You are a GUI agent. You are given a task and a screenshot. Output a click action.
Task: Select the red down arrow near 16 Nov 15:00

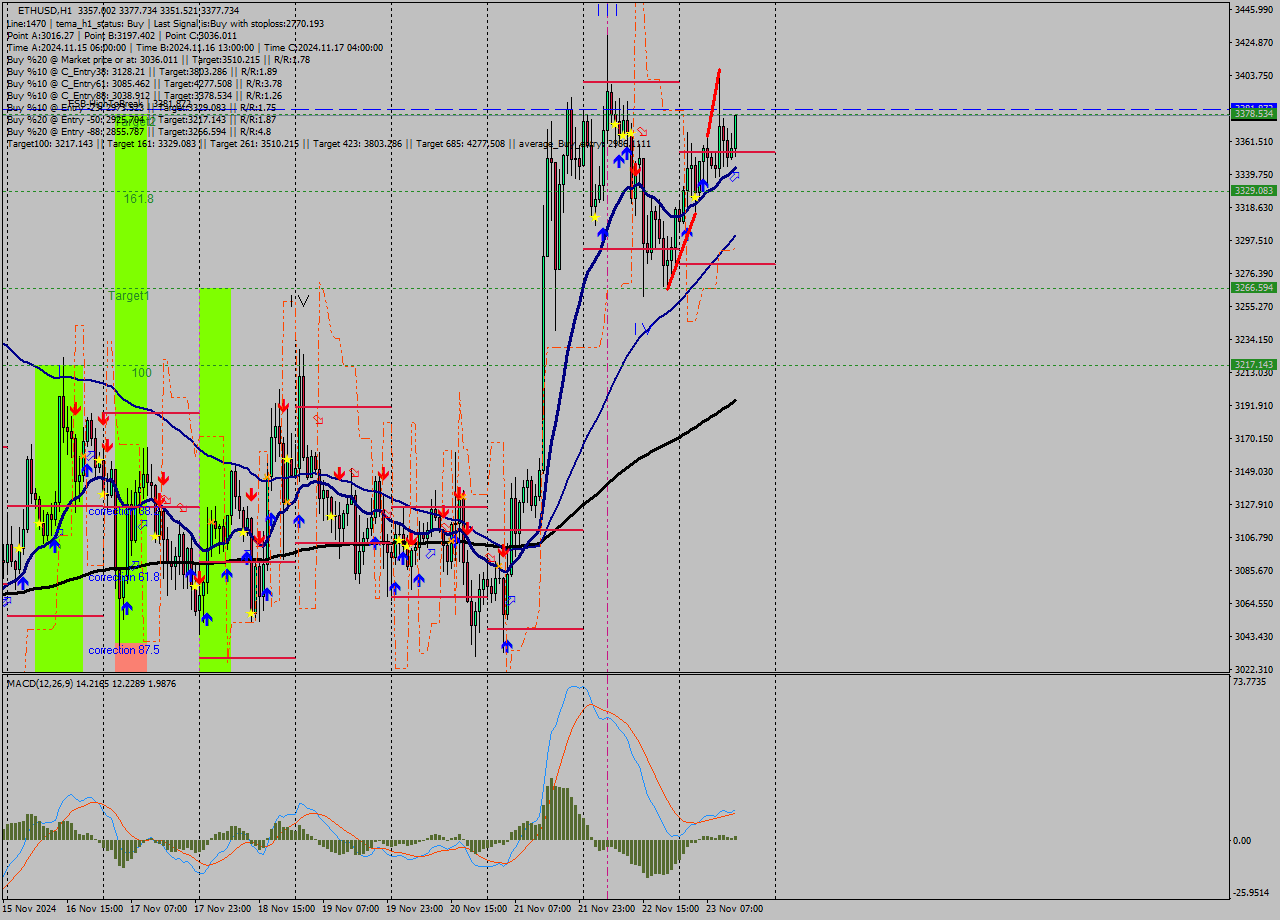click(76, 408)
